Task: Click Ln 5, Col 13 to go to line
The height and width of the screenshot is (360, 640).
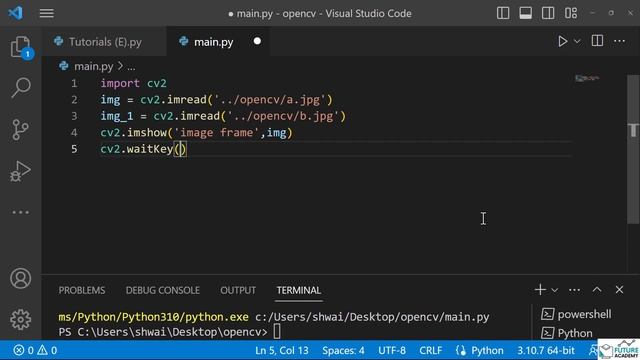Action: 282,350
